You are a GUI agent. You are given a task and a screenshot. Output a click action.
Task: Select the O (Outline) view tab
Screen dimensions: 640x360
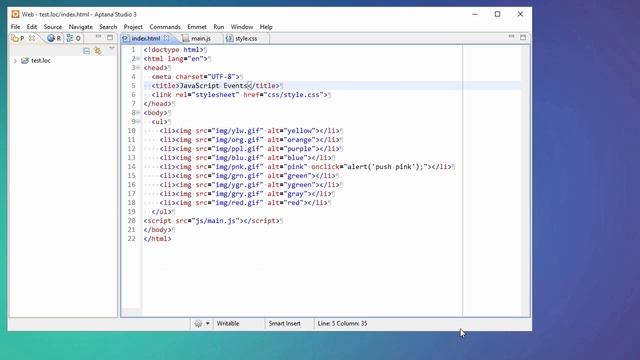coord(73,38)
